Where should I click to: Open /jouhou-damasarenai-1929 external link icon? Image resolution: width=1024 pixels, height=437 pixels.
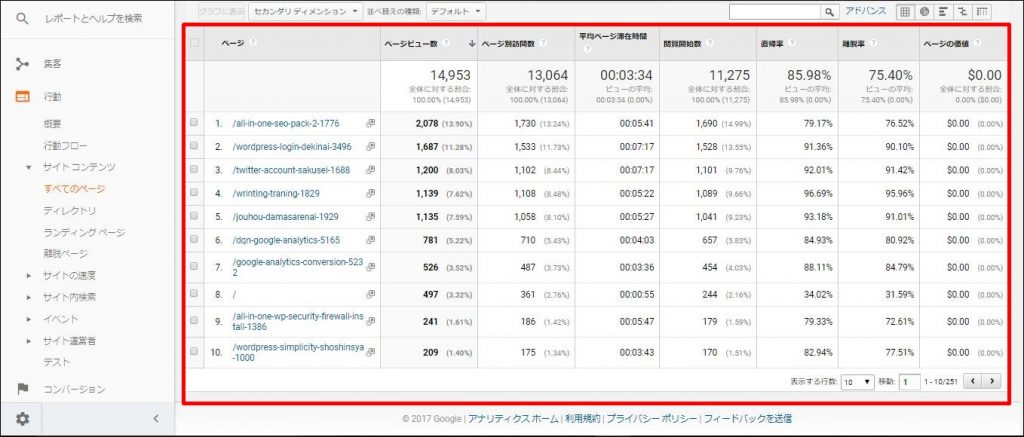370,216
